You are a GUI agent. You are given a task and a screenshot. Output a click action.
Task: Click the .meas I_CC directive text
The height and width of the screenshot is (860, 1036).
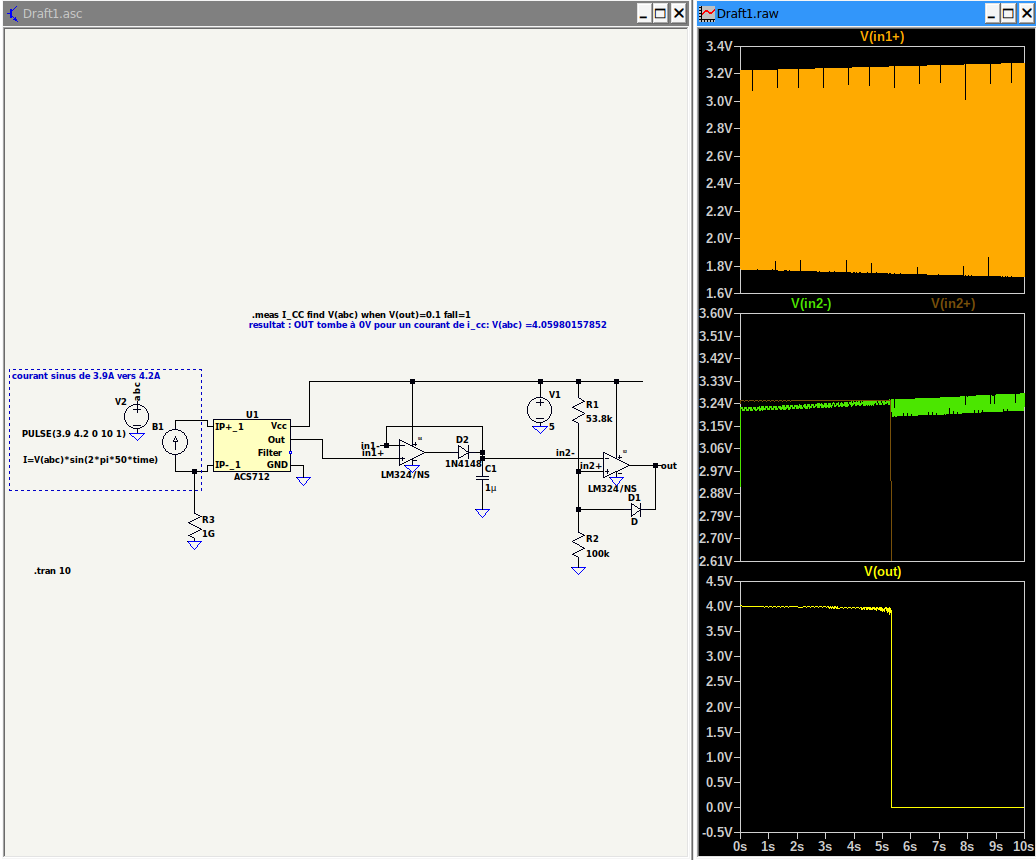coord(361,314)
